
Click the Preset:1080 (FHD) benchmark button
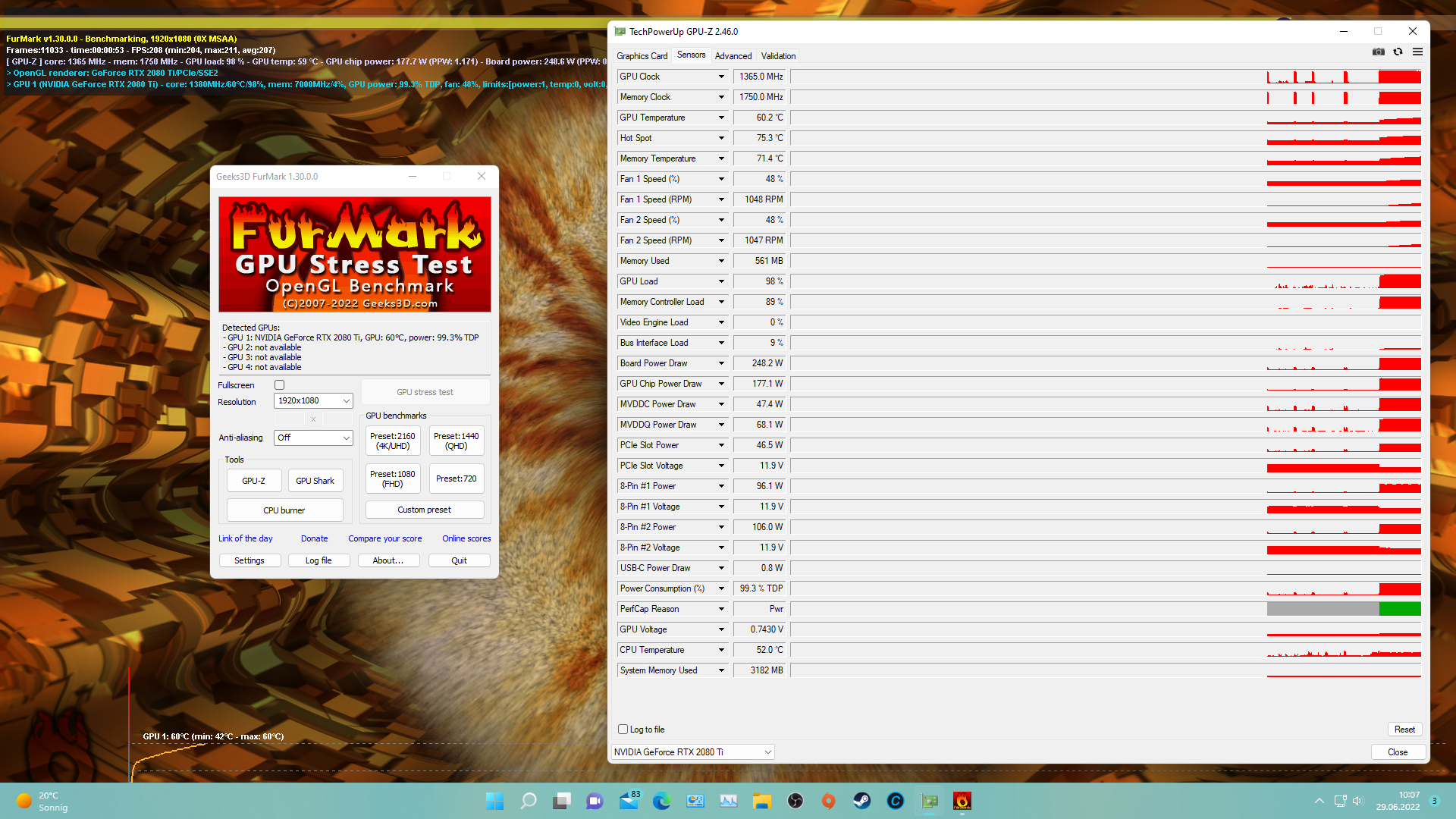tap(392, 479)
